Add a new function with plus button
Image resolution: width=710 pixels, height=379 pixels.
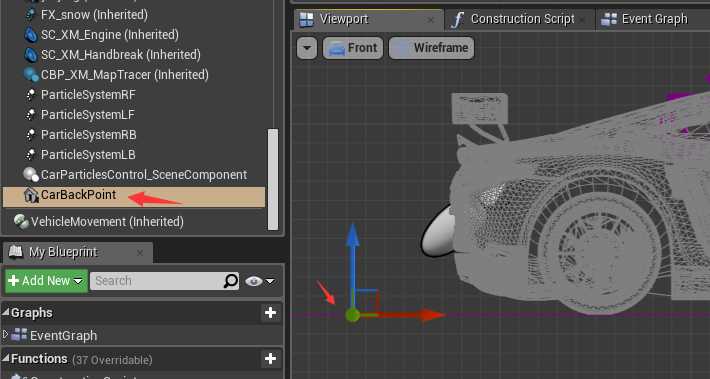(x=270, y=359)
